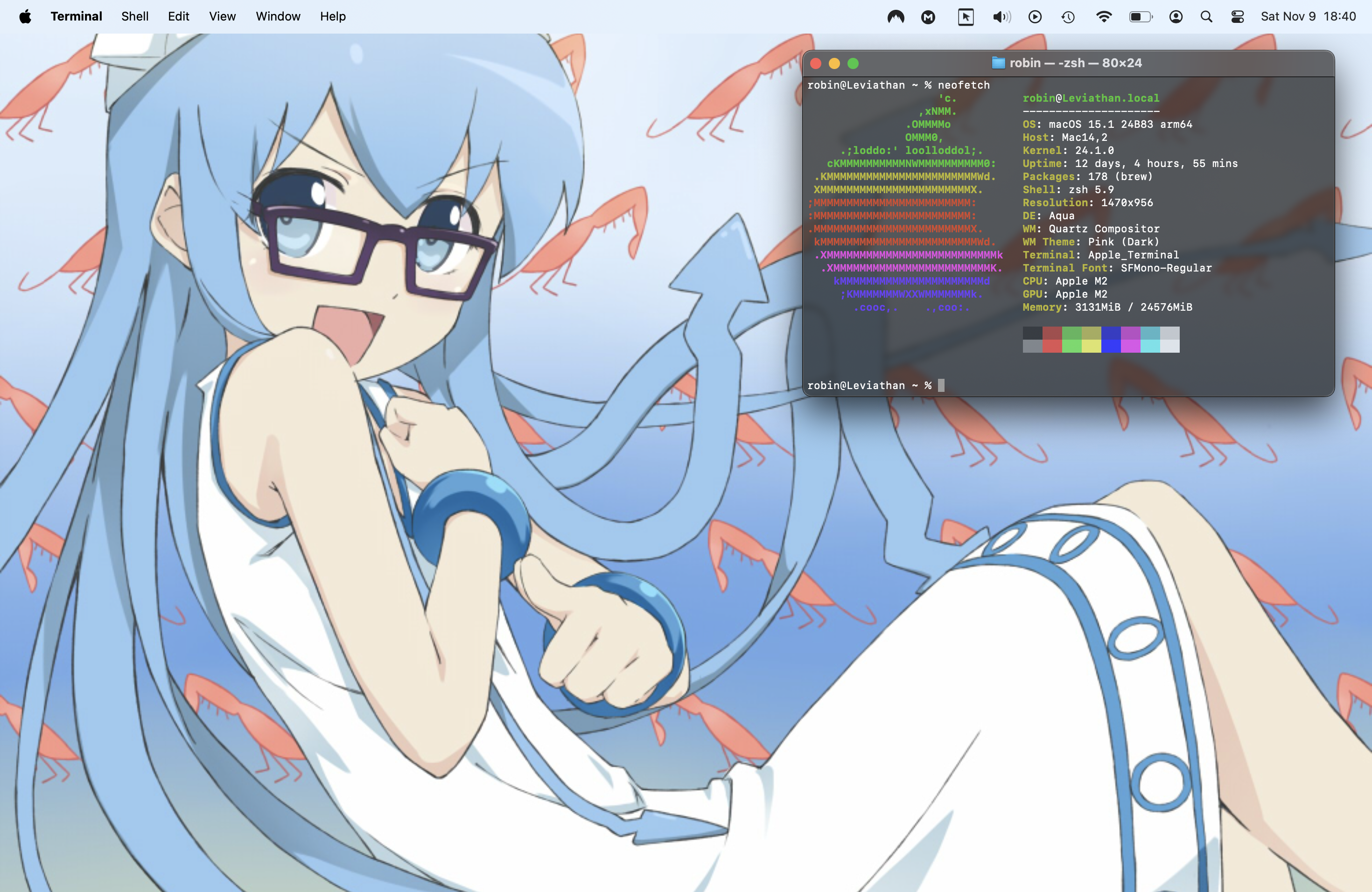This screenshot has width=1372, height=892.
Task: Click the Packages: 178 (brew) line
Action: tap(1087, 177)
